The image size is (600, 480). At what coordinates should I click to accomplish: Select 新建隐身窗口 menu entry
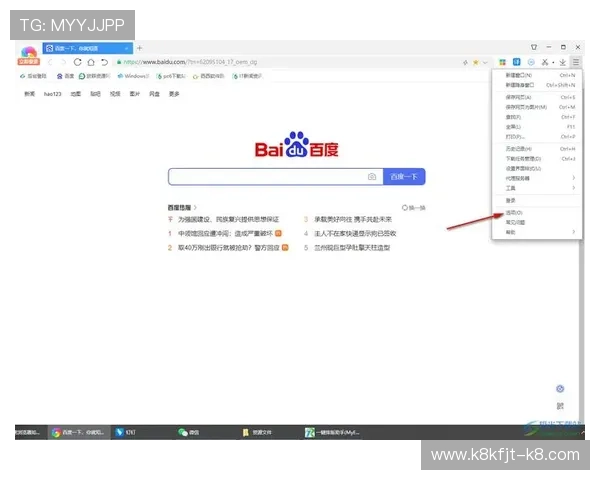click(538, 85)
